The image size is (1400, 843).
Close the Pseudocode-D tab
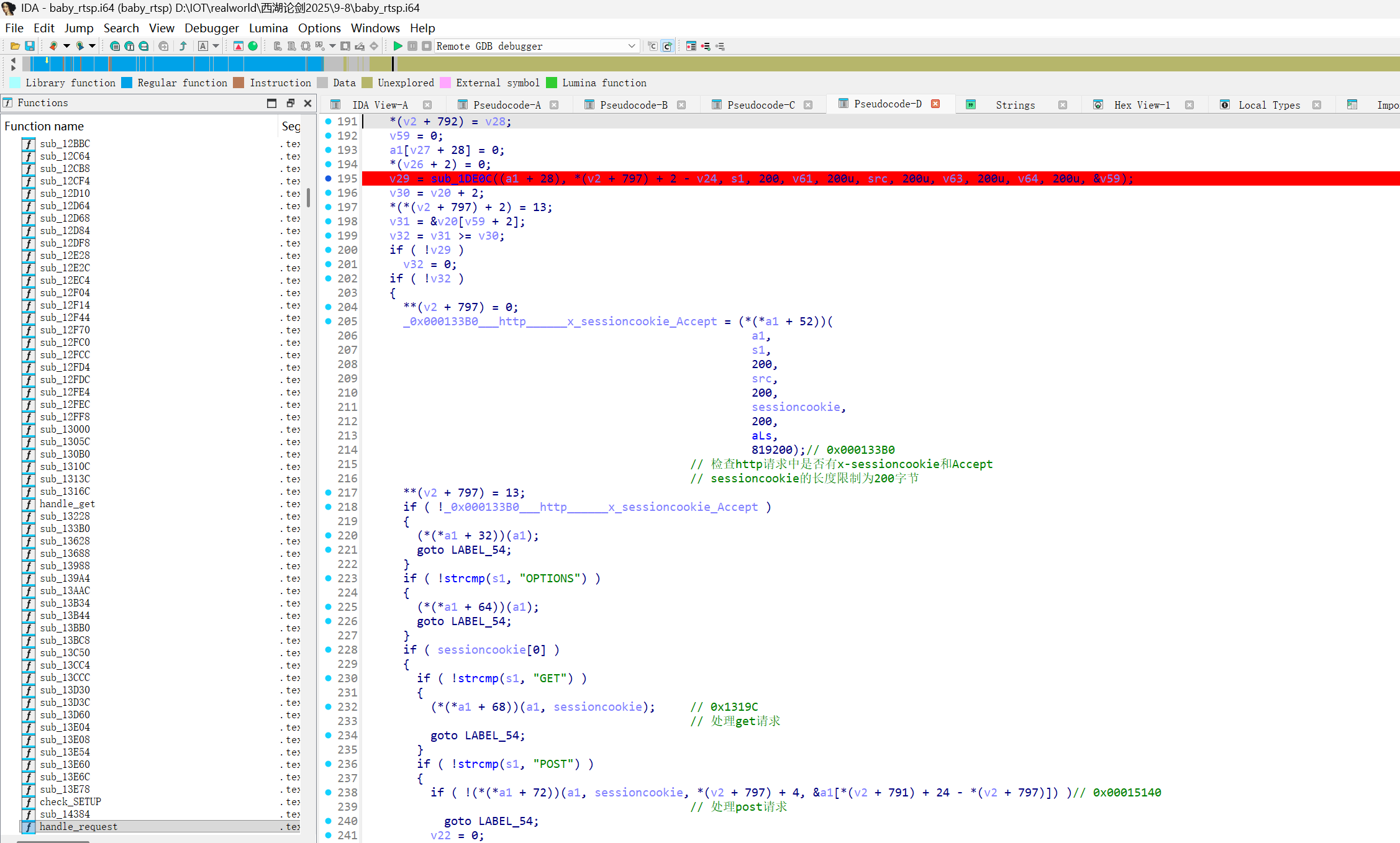point(935,104)
